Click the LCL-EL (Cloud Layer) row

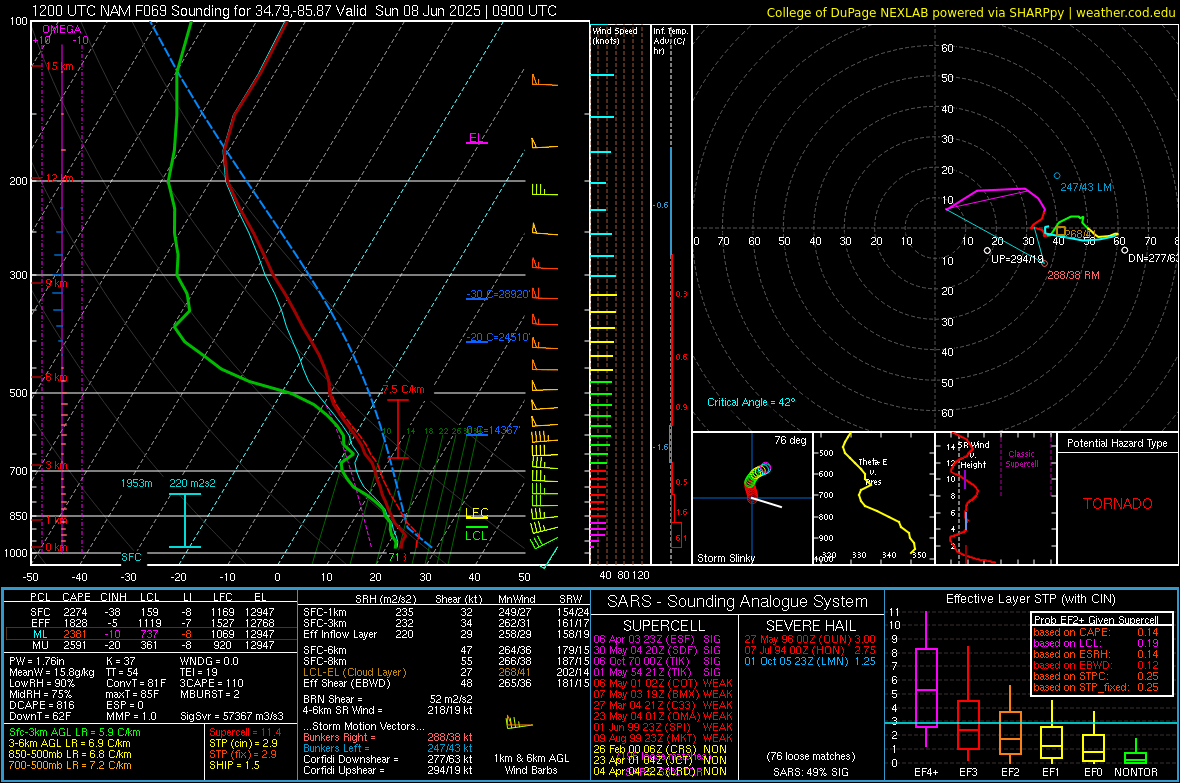coord(446,672)
